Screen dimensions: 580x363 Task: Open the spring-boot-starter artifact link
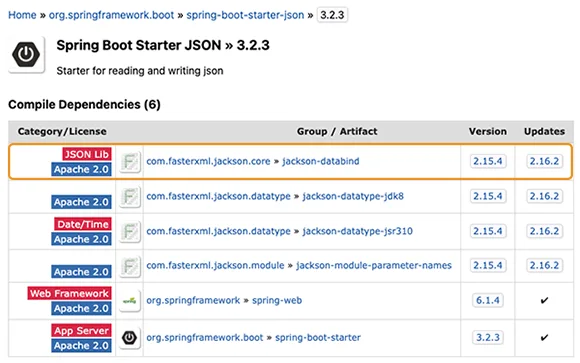pos(318,337)
